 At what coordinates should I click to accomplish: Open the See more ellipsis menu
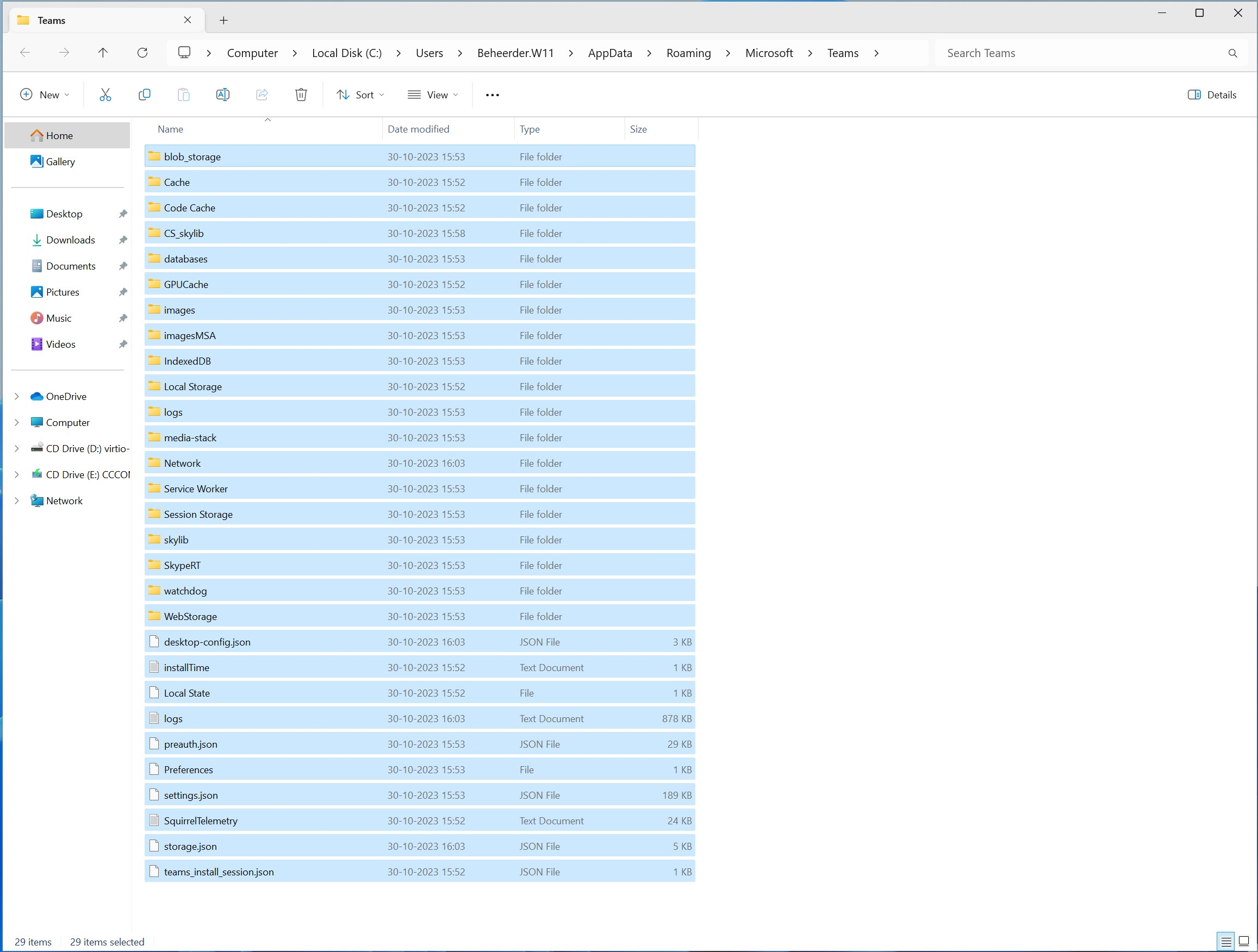click(493, 95)
